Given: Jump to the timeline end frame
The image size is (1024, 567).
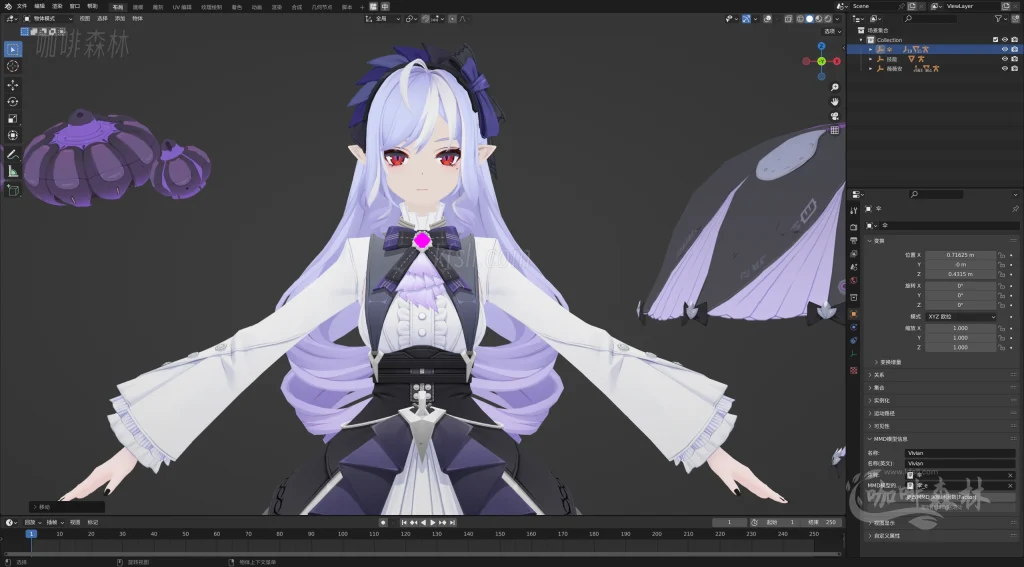Looking at the screenshot, I should click(x=453, y=523).
